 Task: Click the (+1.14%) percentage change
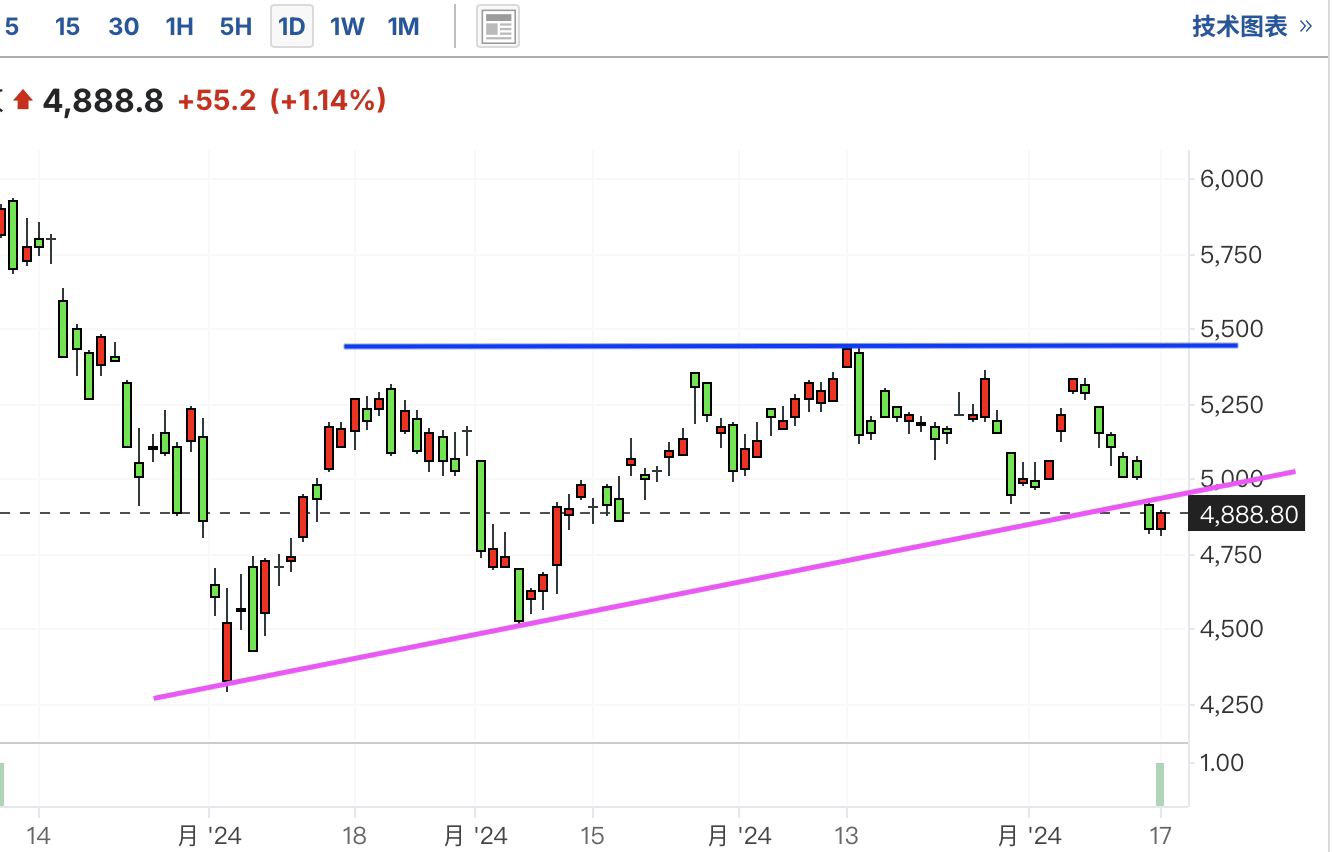point(328,100)
